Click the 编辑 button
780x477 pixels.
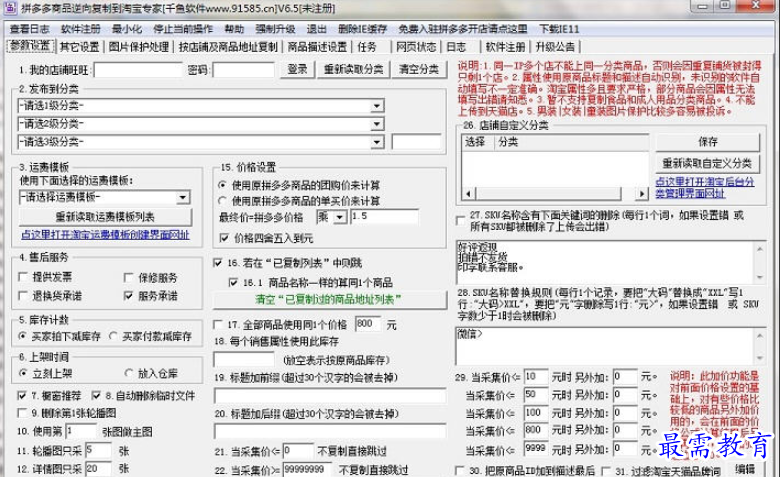click(745, 469)
